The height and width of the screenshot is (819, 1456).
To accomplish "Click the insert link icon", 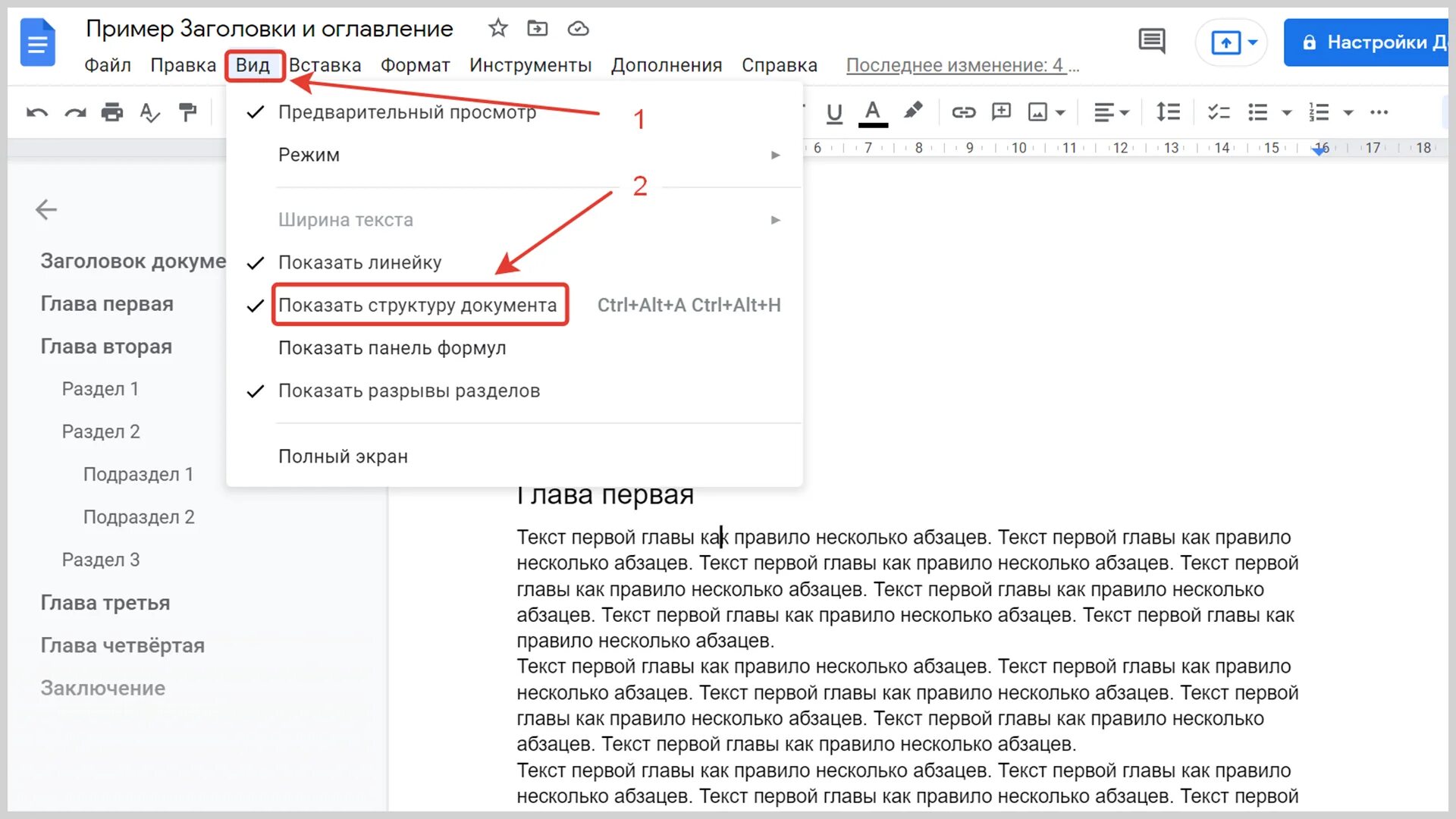I will [963, 112].
